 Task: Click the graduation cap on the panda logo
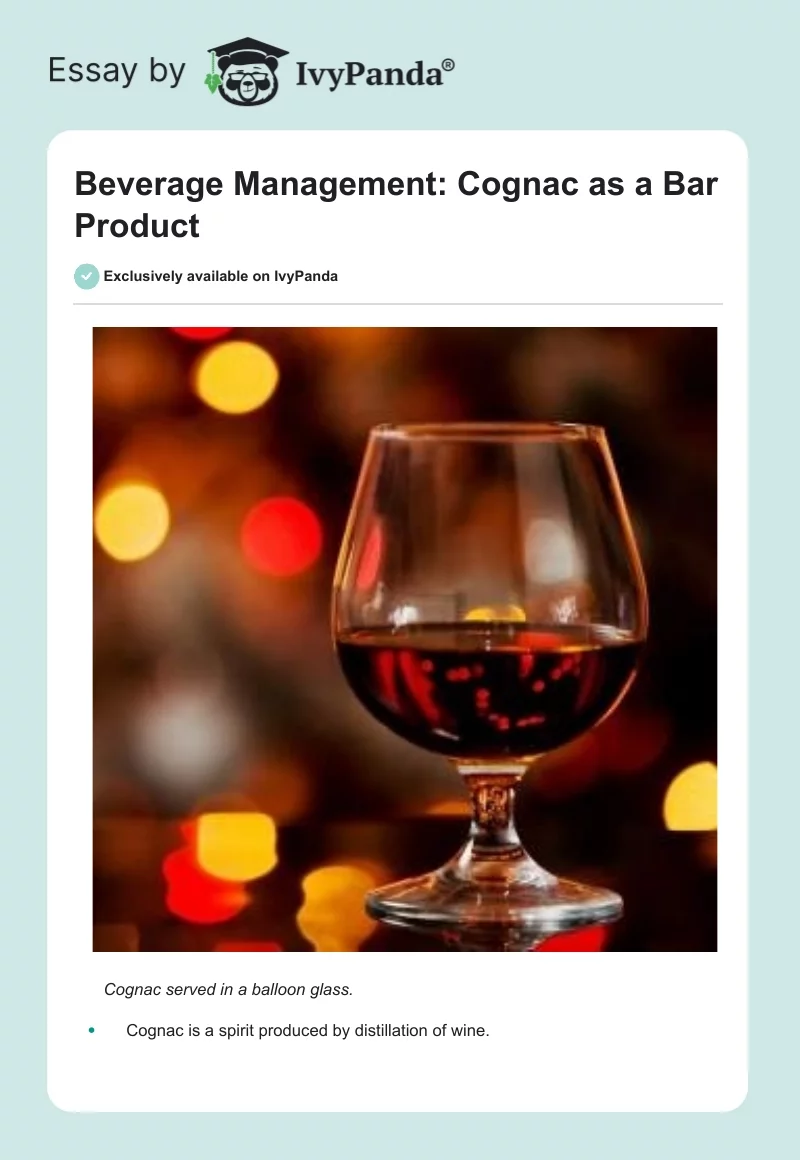(247, 52)
